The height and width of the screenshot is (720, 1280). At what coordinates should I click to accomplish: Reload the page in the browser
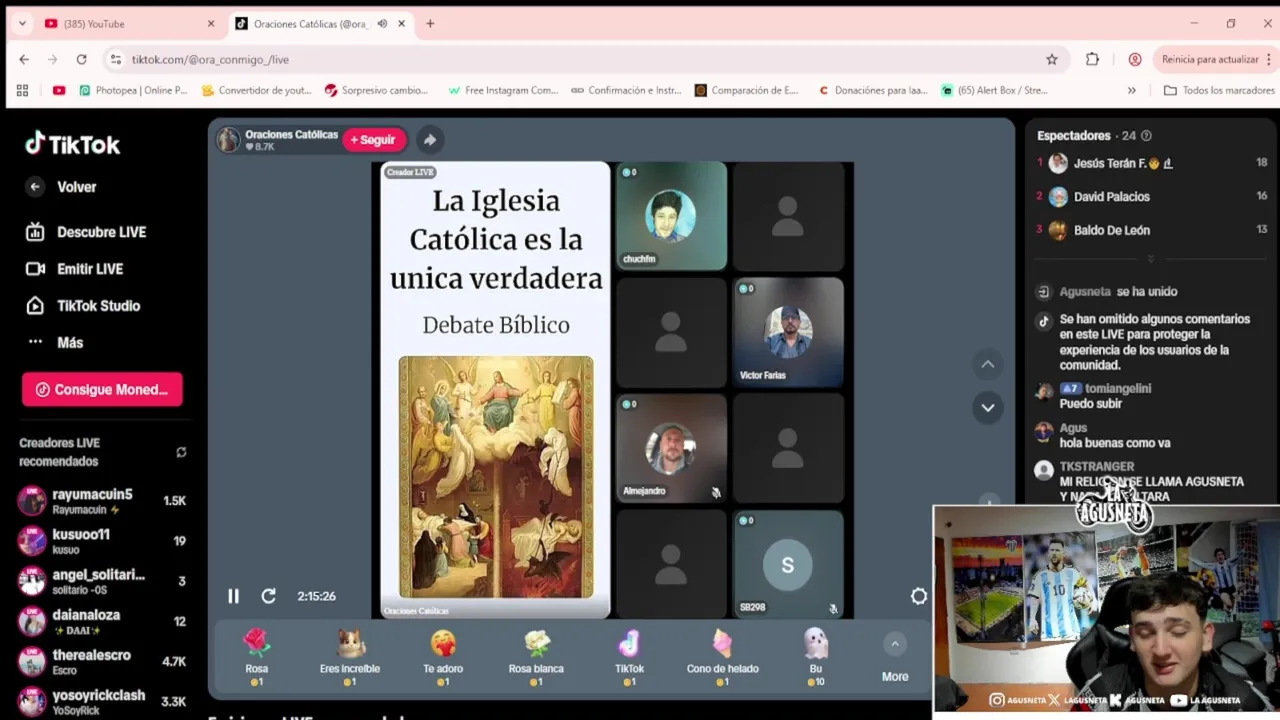coord(81,59)
